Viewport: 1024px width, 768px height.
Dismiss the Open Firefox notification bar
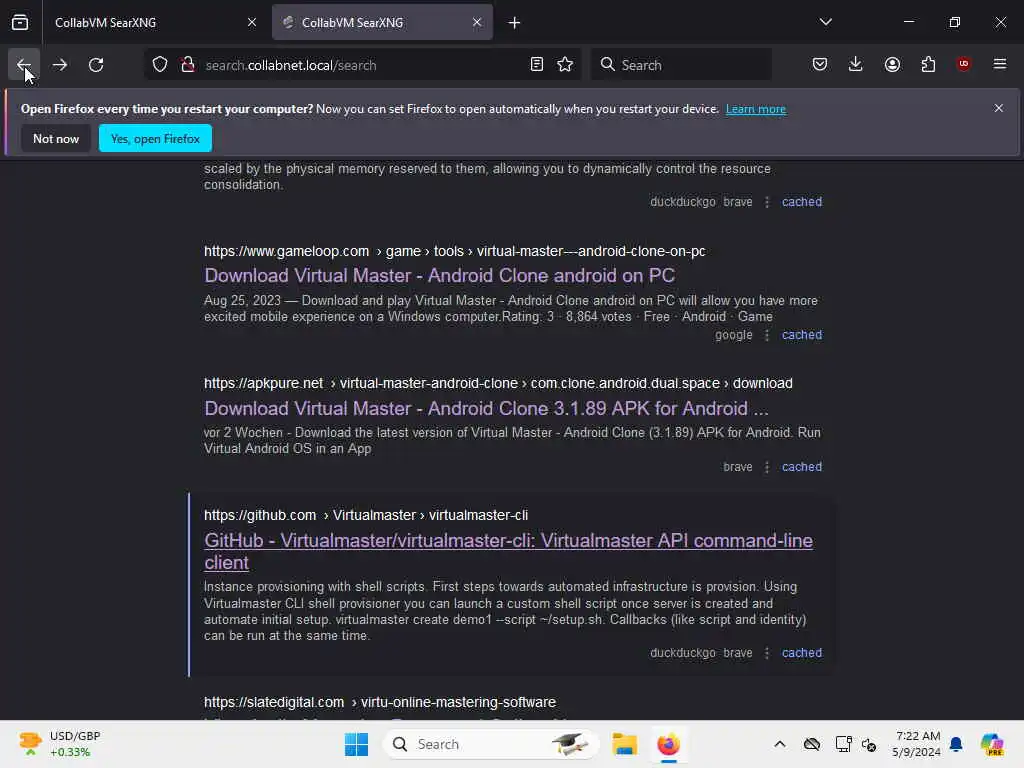pyautogui.click(x=999, y=108)
